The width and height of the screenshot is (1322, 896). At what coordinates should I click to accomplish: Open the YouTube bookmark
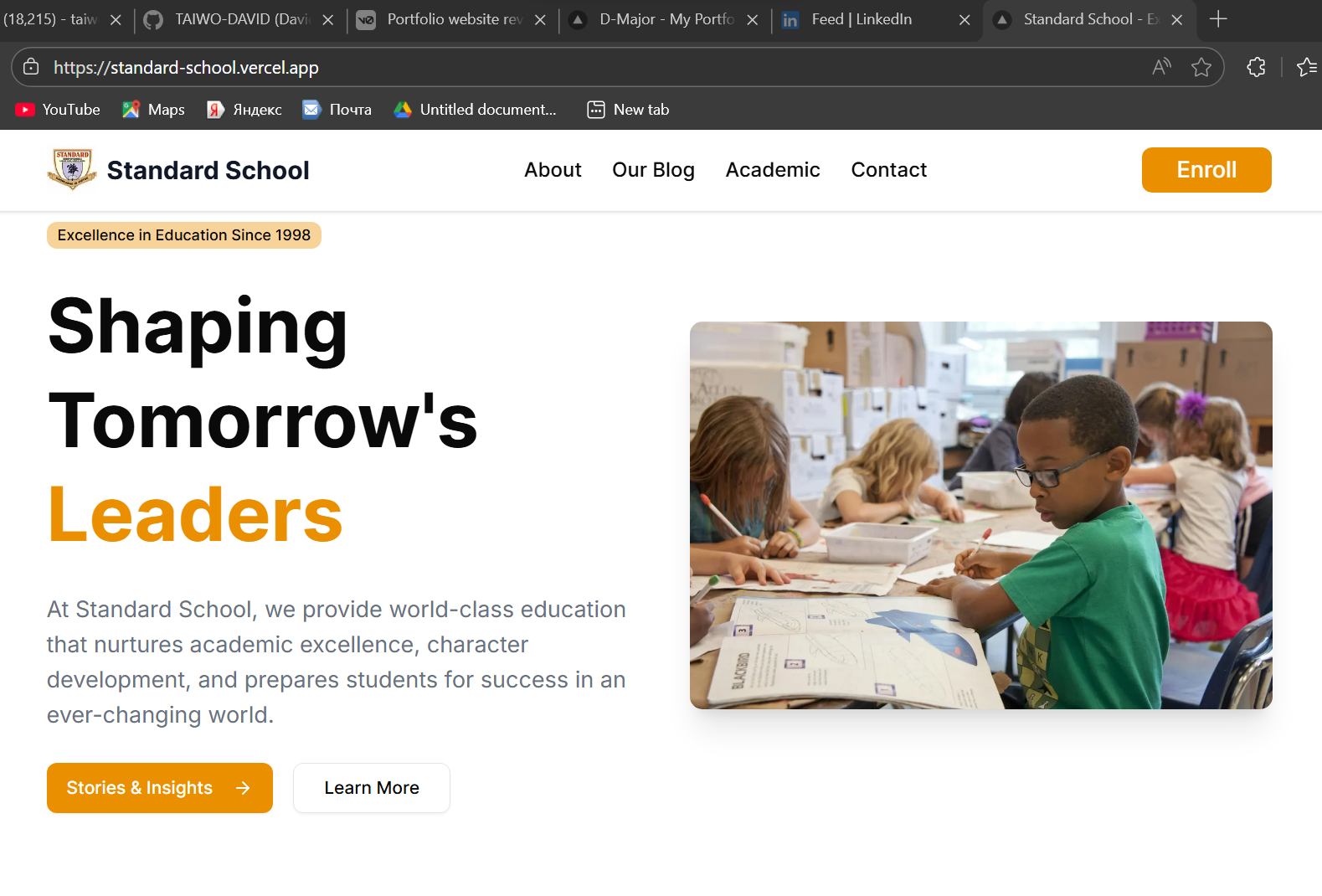(58, 110)
